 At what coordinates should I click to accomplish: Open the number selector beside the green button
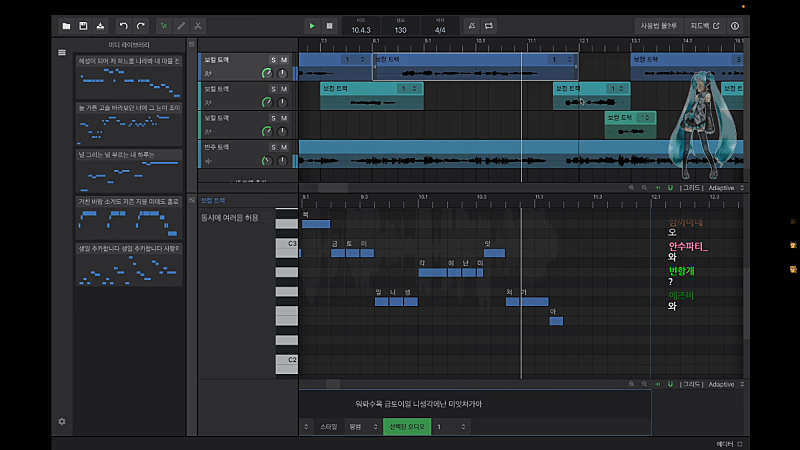point(450,426)
